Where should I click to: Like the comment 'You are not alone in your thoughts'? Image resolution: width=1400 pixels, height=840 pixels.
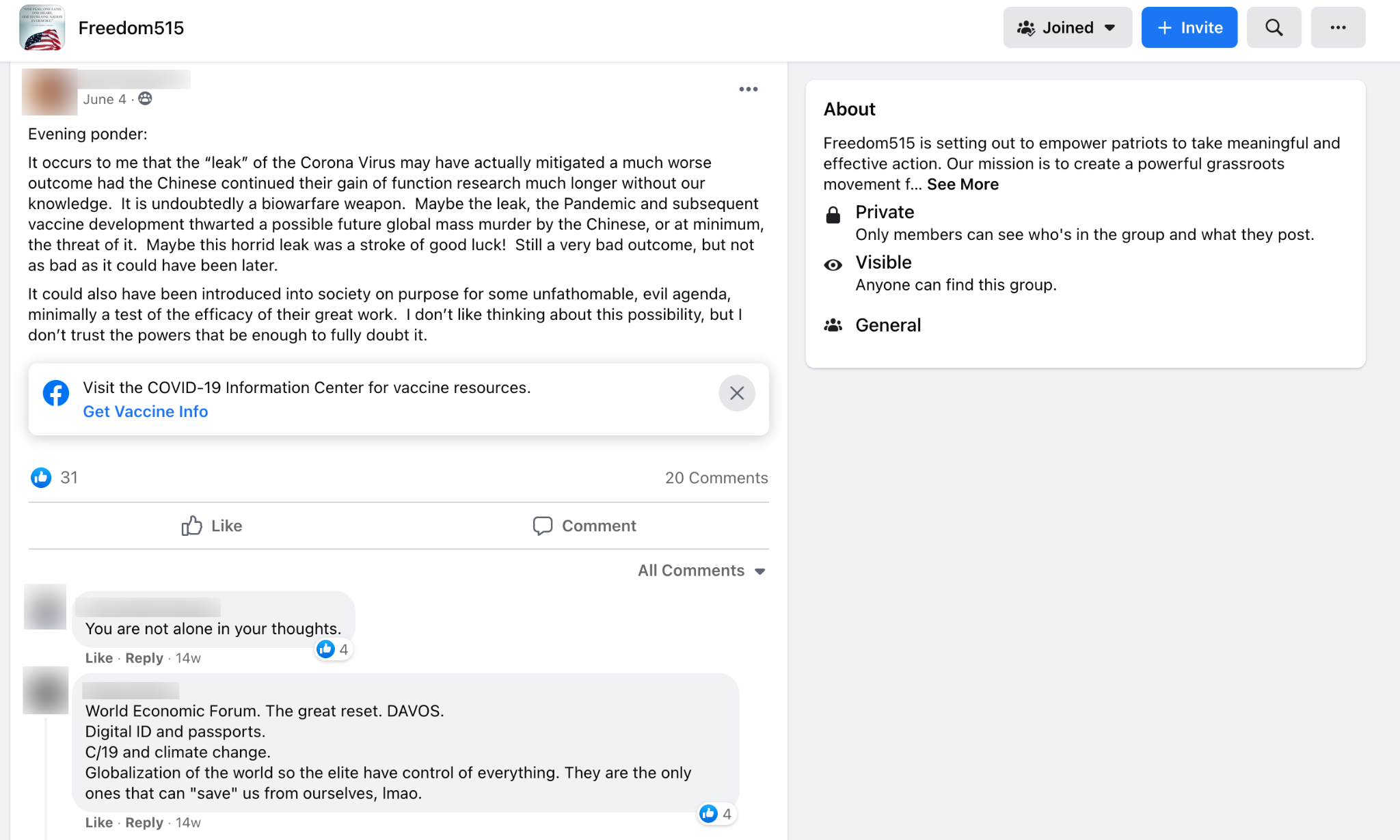[98, 658]
